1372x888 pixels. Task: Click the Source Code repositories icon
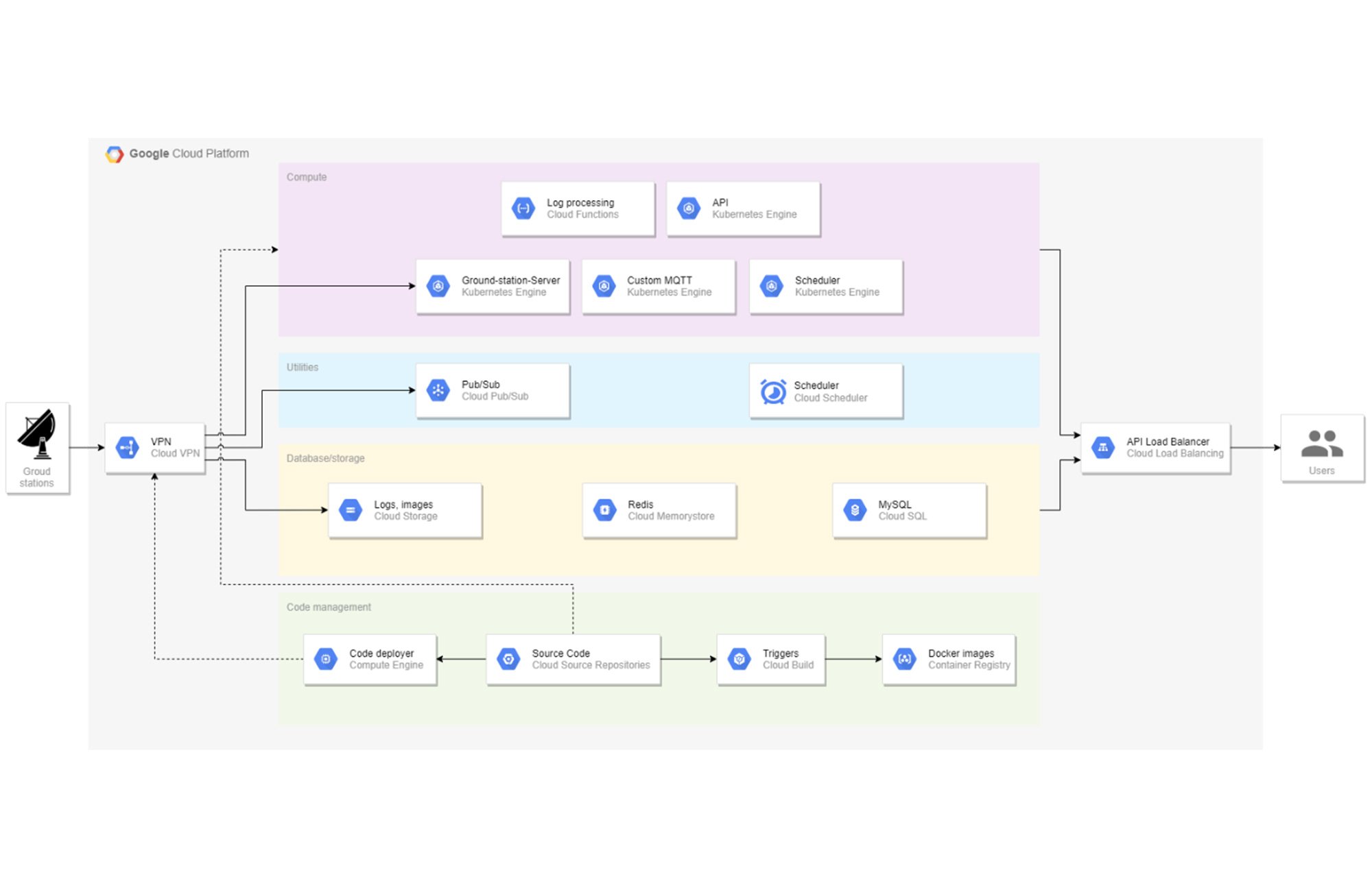[x=508, y=659]
